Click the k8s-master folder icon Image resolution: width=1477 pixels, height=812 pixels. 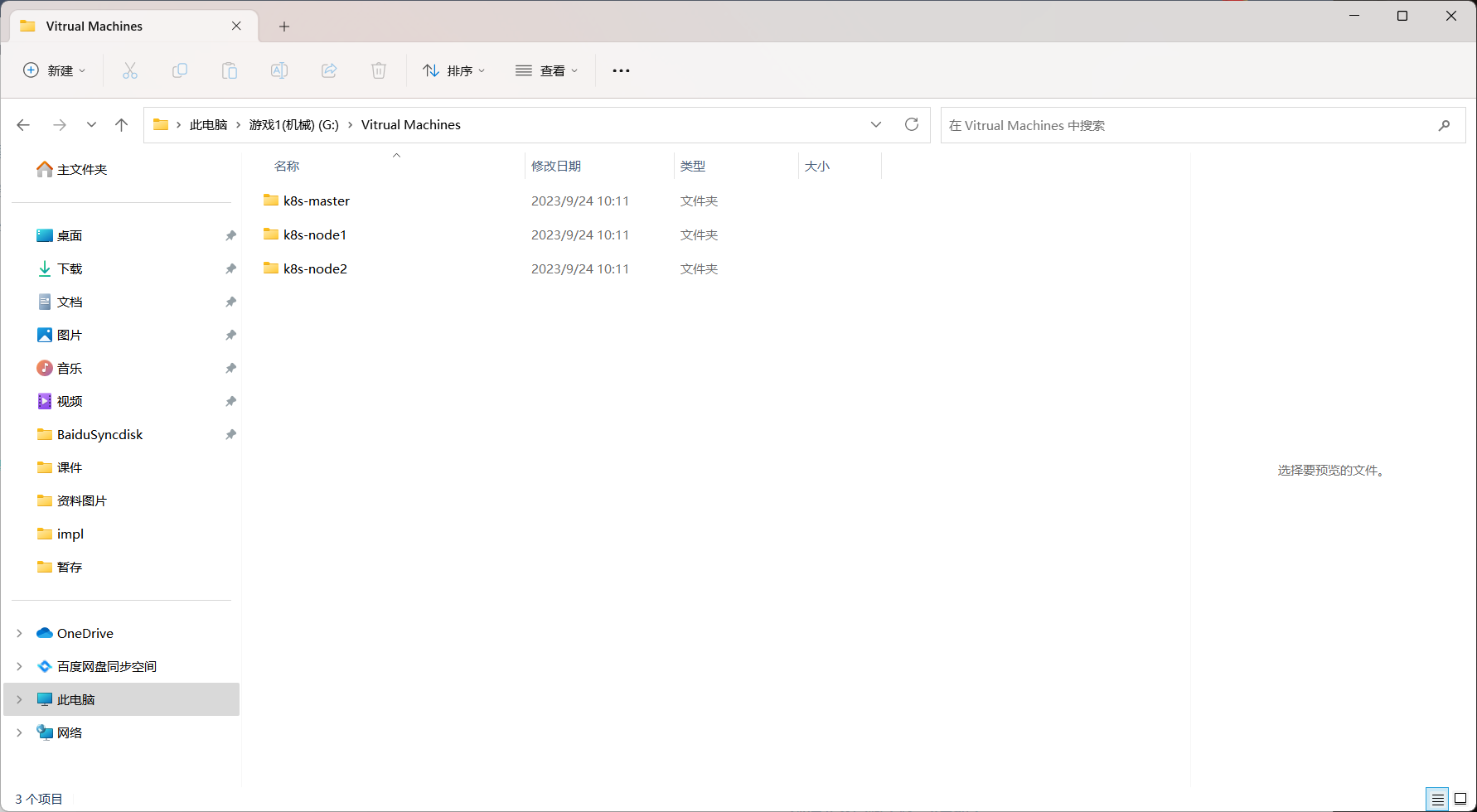click(x=271, y=200)
